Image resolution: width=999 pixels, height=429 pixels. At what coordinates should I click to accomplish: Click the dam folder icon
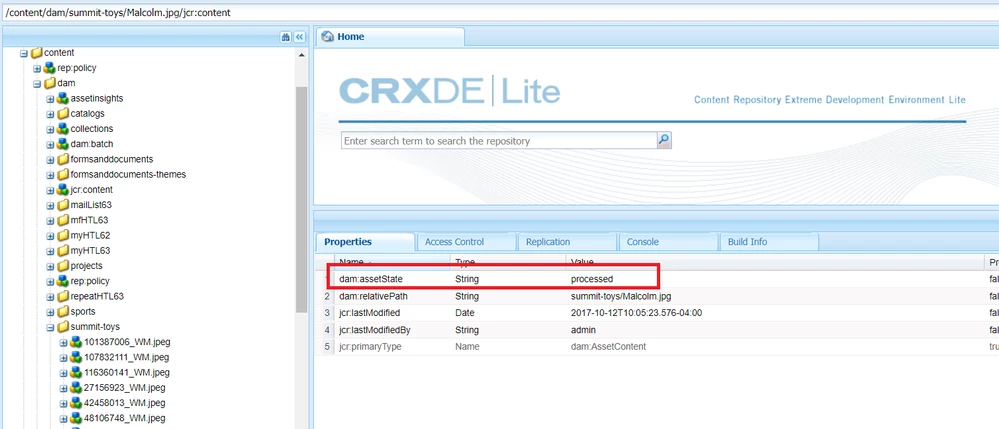click(x=50, y=84)
